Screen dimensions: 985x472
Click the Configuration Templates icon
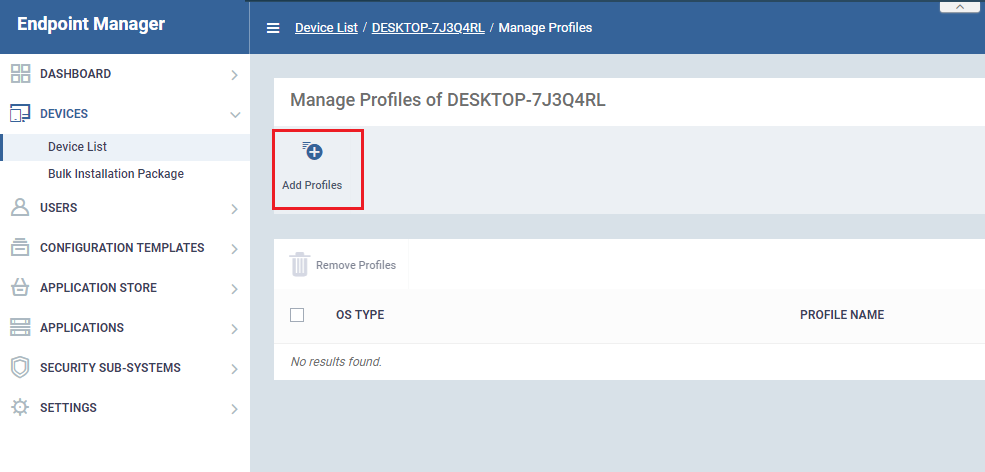pyautogui.click(x=21, y=248)
